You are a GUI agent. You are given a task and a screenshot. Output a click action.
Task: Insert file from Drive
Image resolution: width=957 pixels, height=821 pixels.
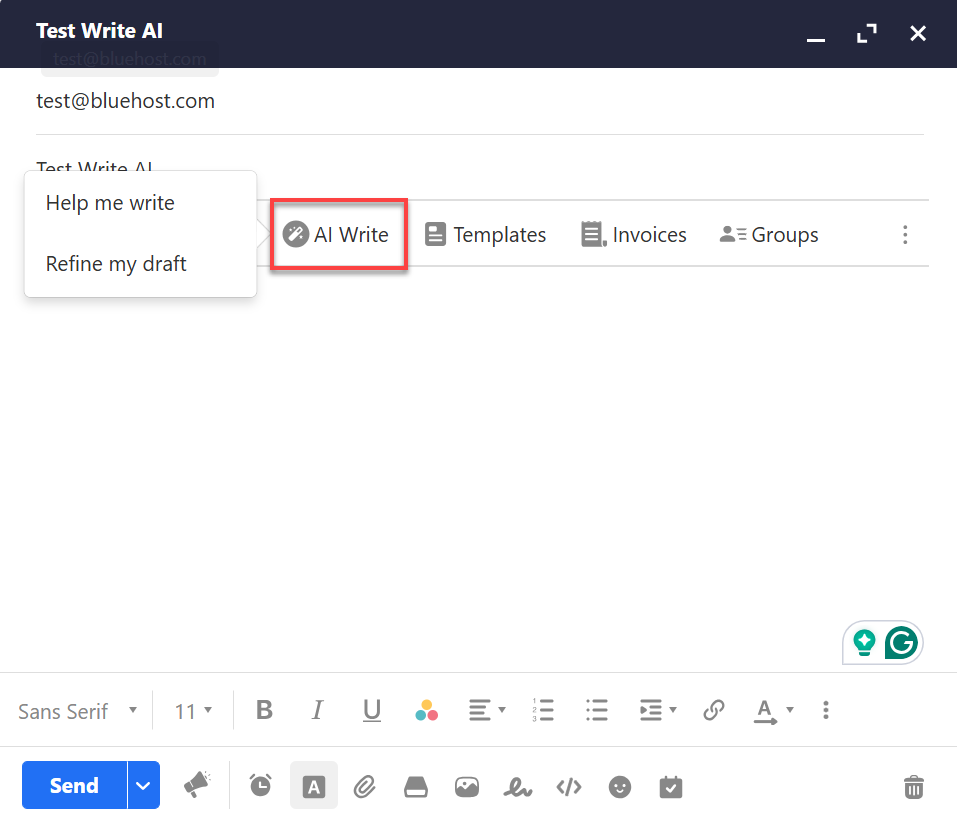coord(416,787)
